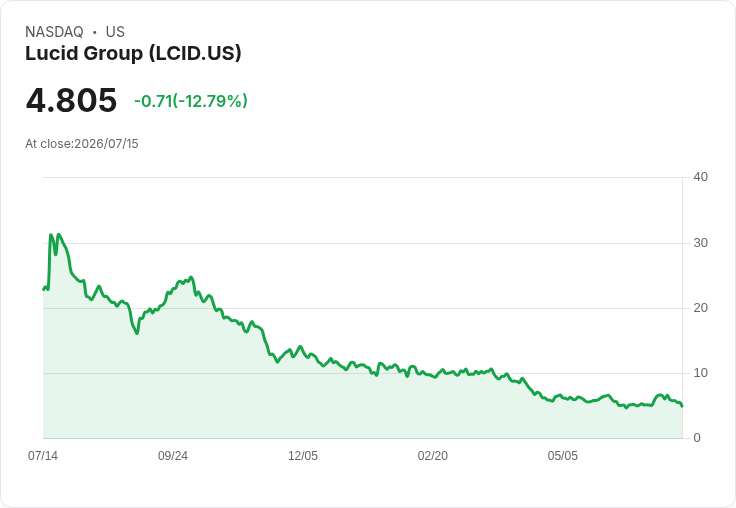
Task: Click the 30 label on price axis
Action: tap(701, 243)
